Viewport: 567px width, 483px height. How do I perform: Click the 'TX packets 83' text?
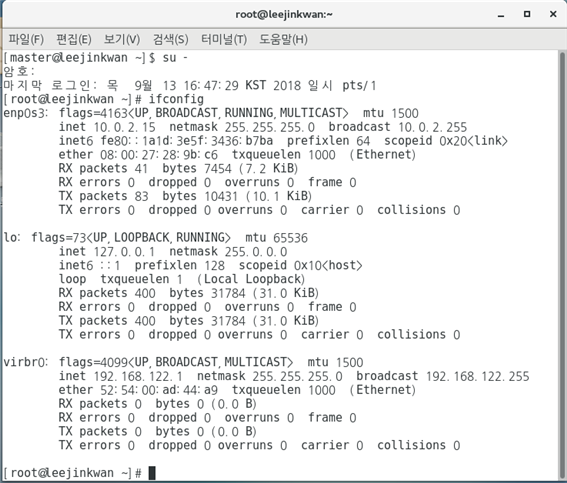coord(103,196)
